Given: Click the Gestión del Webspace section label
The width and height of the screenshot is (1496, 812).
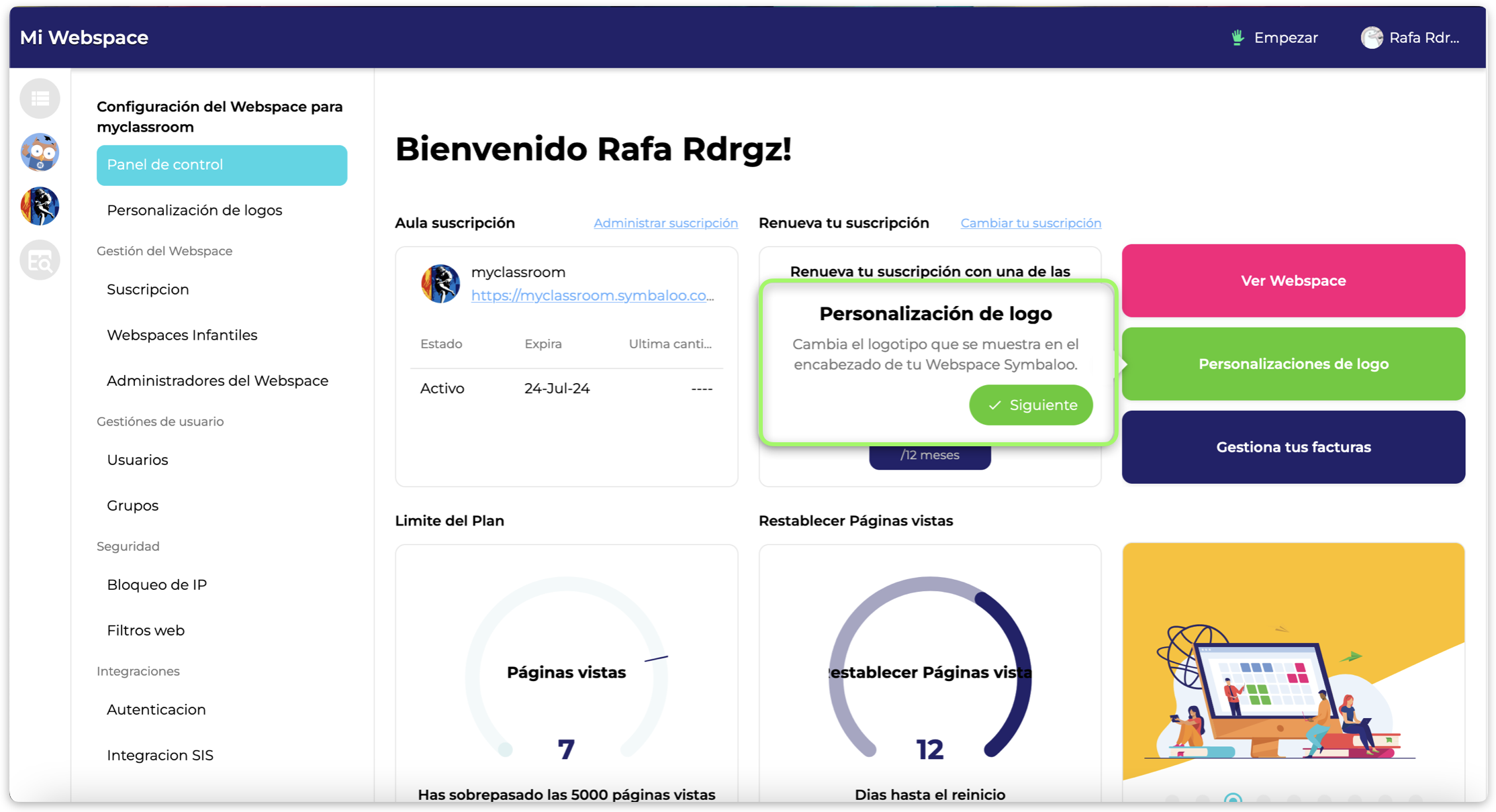Looking at the screenshot, I should (165, 251).
